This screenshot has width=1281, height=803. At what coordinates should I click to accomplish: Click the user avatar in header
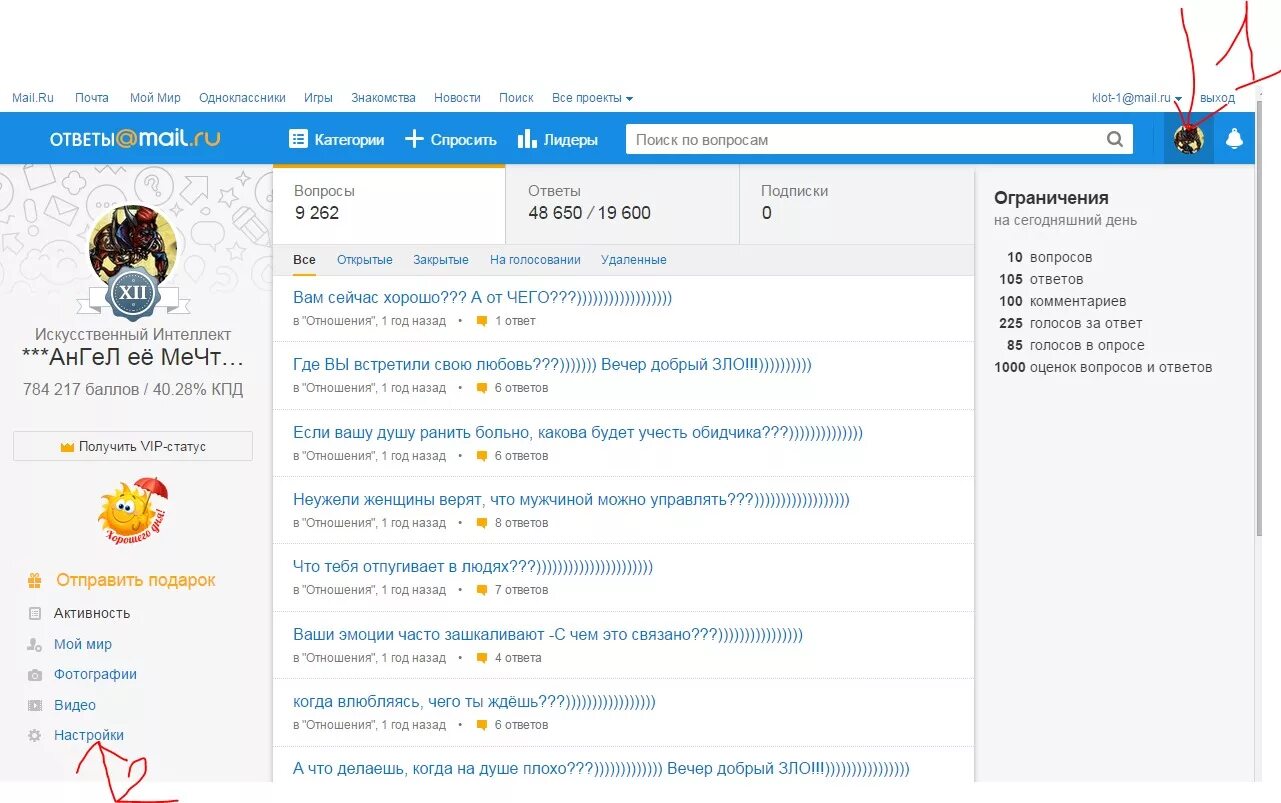click(x=1189, y=139)
